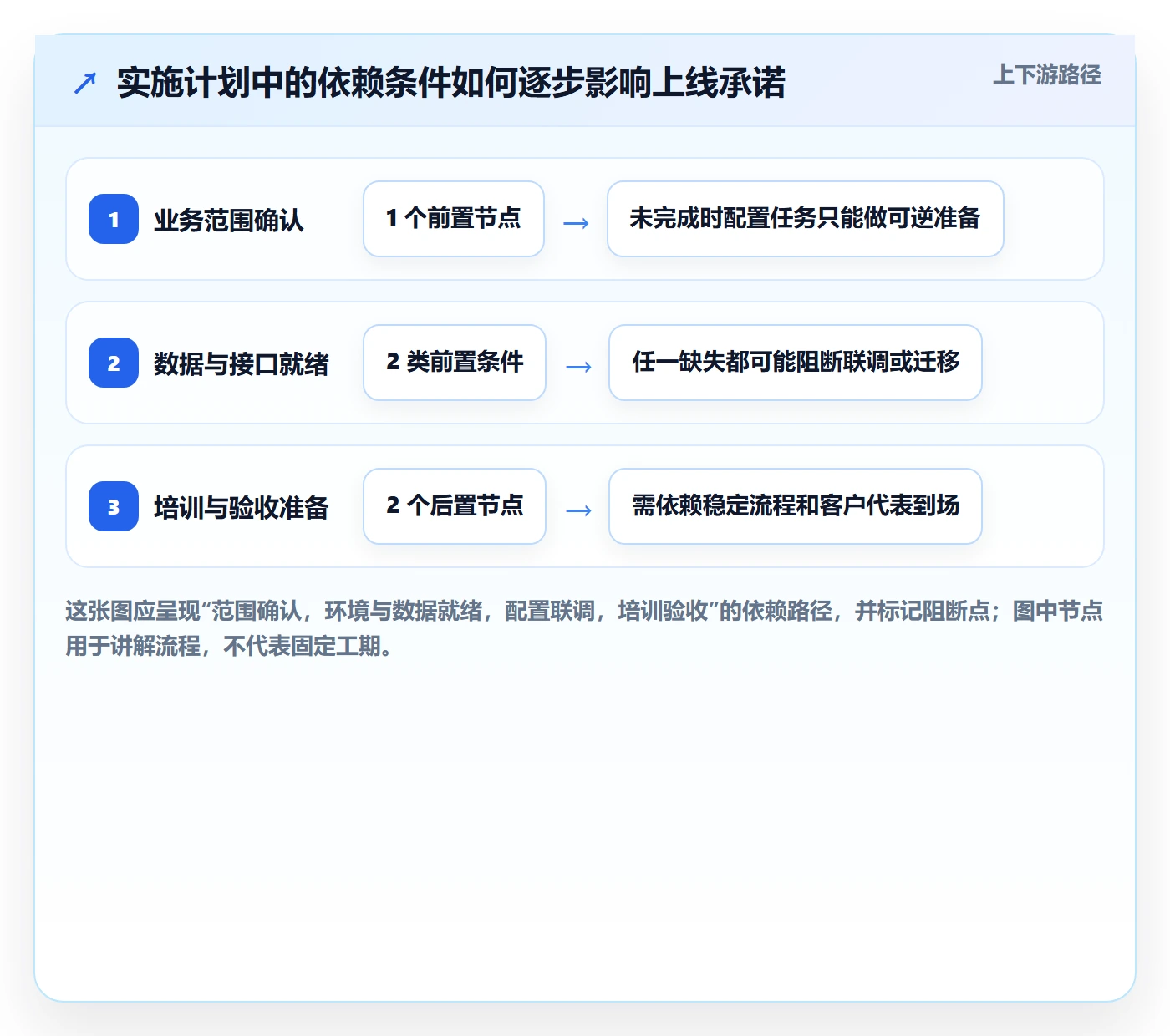
Task: Click the blue number 3 badge
Action: coord(114,506)
